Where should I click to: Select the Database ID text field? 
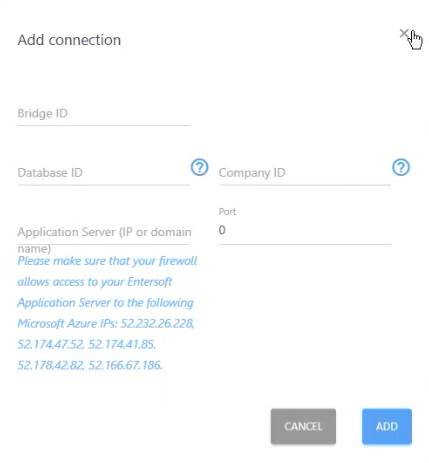(104, 173)
